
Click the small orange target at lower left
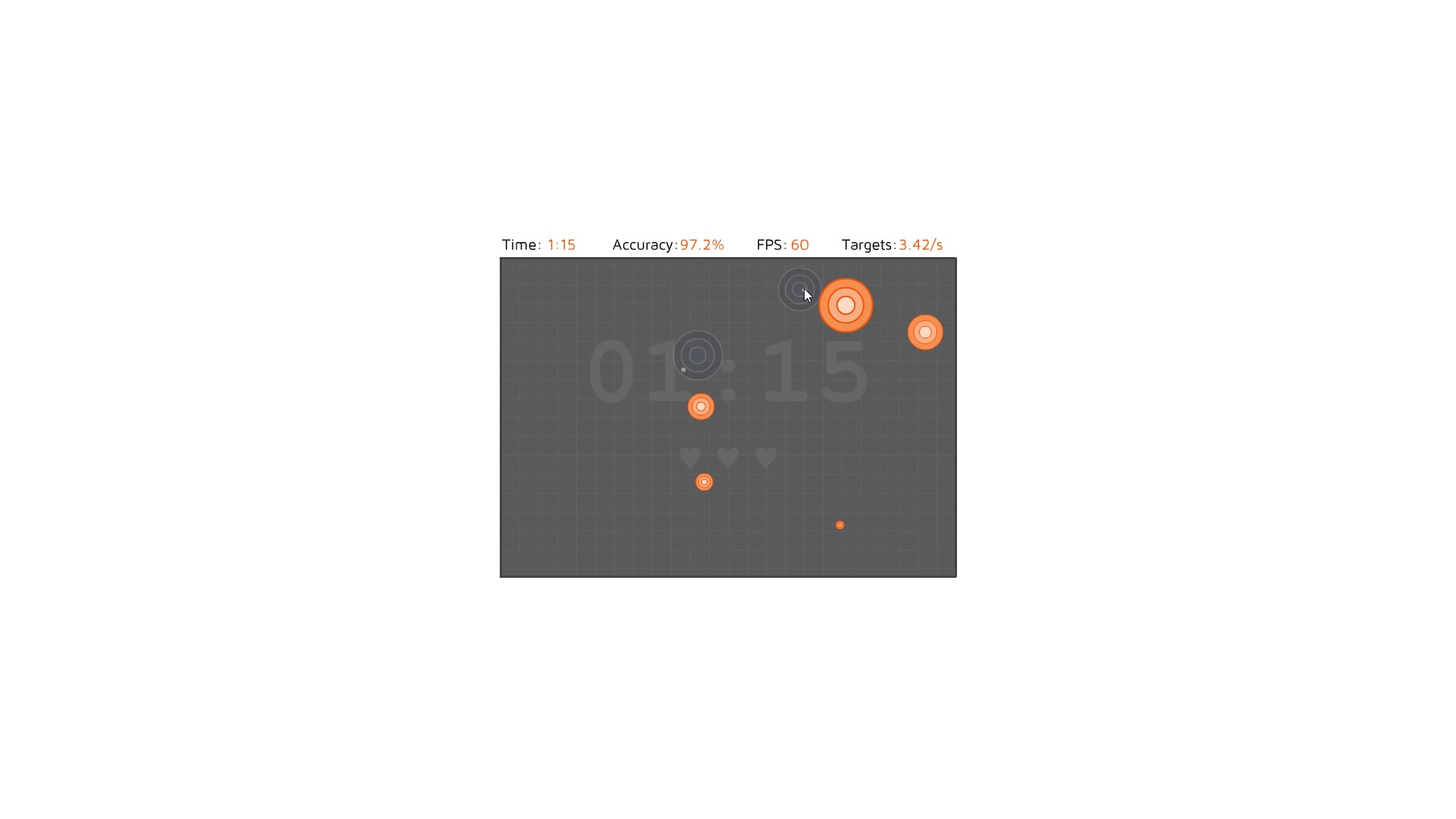pyautogui.click(x=703, y=481)
